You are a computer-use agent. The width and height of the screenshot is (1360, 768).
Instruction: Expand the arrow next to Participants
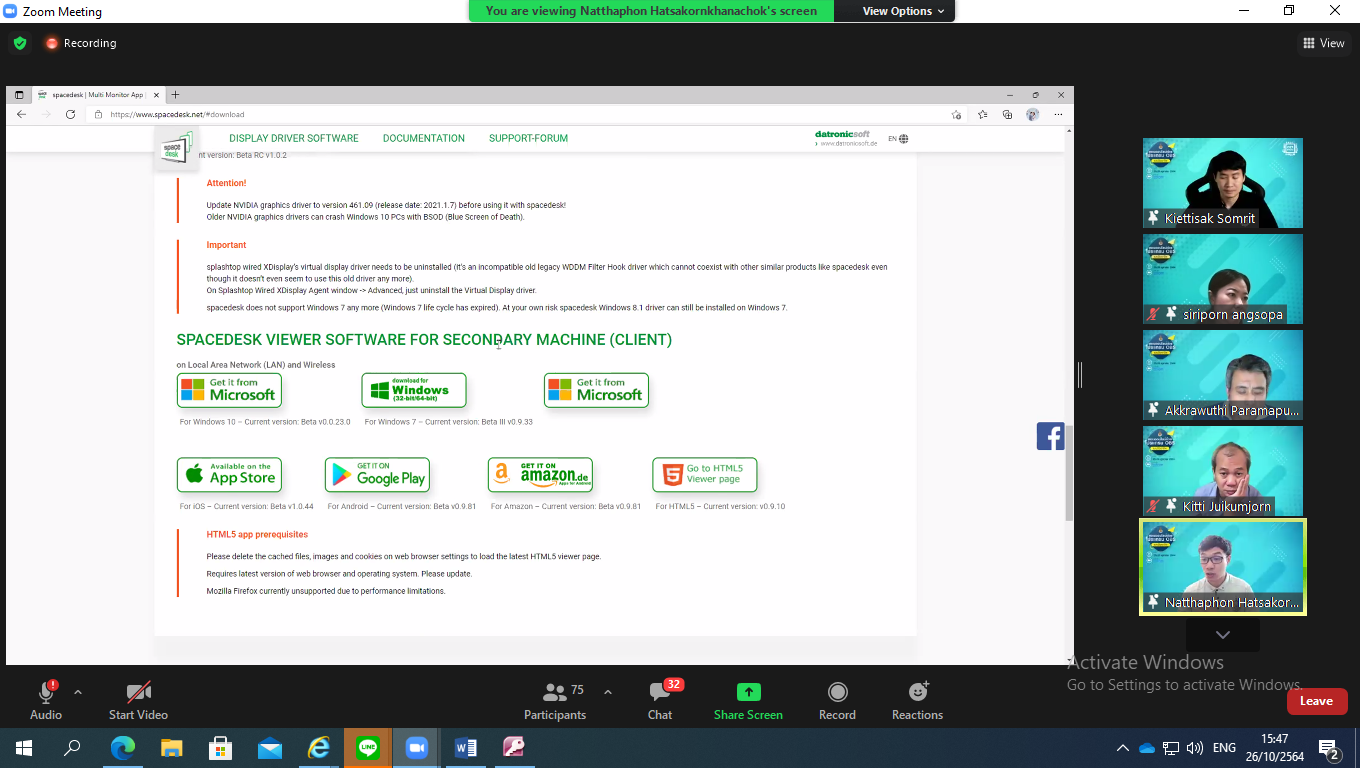(x=607, y=692)
